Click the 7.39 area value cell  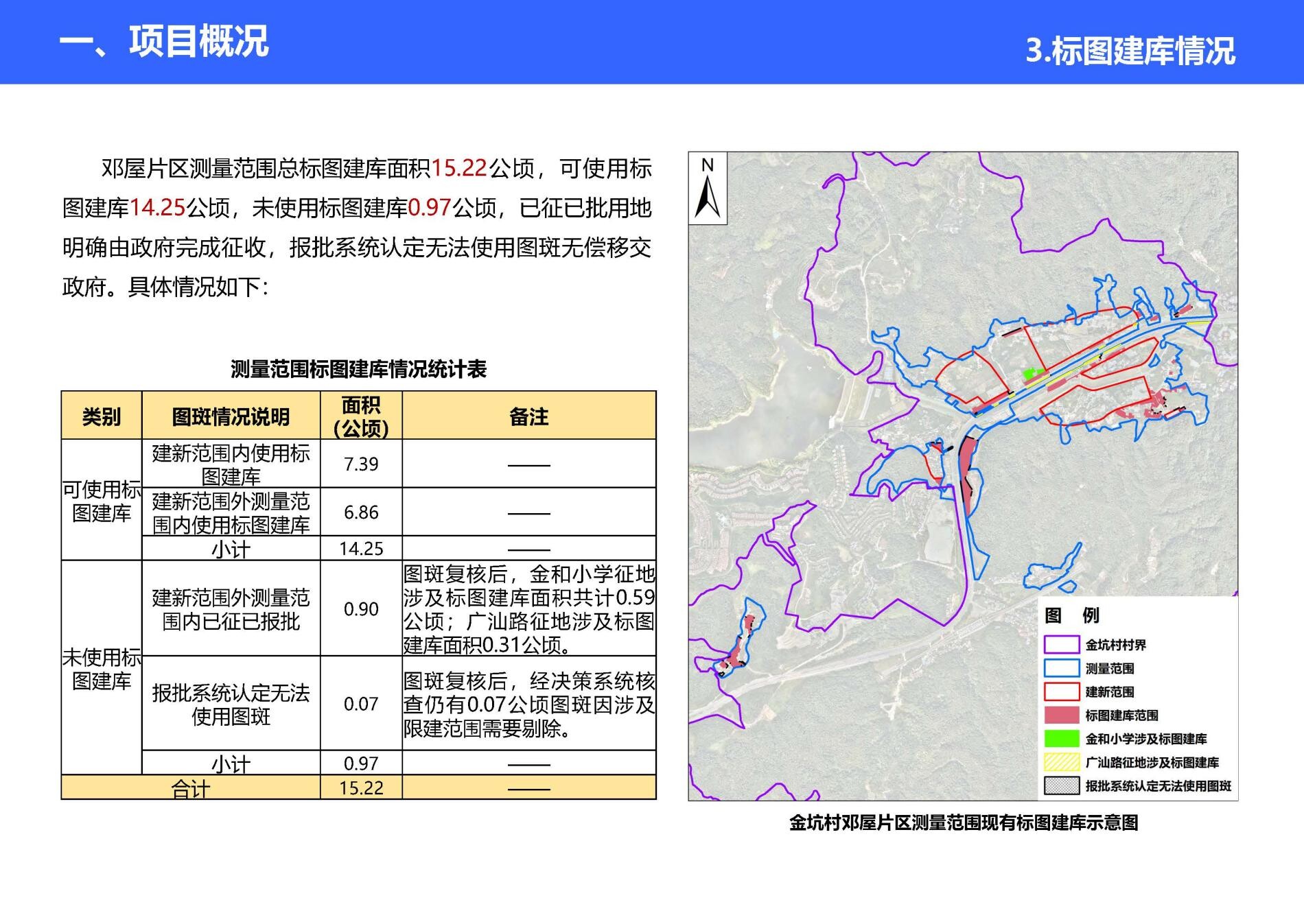(361, 464)
